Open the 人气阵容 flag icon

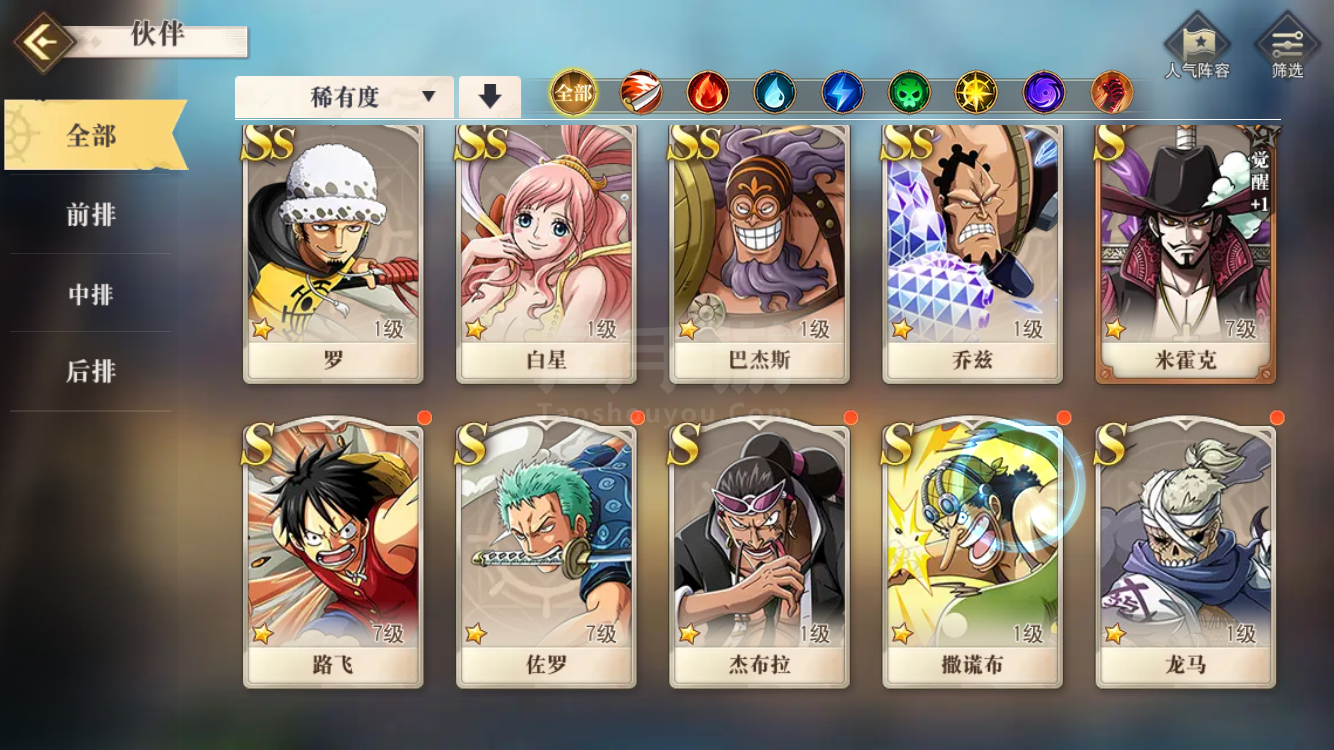[x=1198, y=47]
